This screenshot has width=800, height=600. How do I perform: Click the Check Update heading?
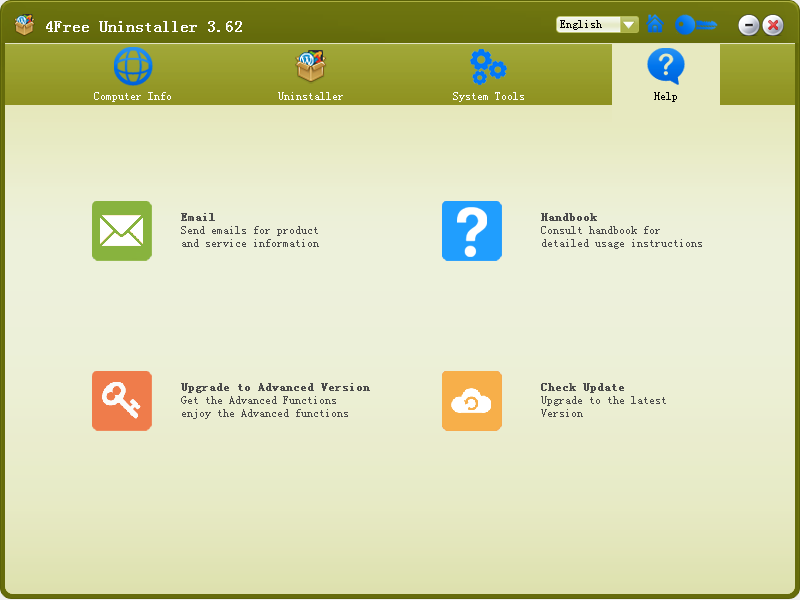[x=583, y=388]
